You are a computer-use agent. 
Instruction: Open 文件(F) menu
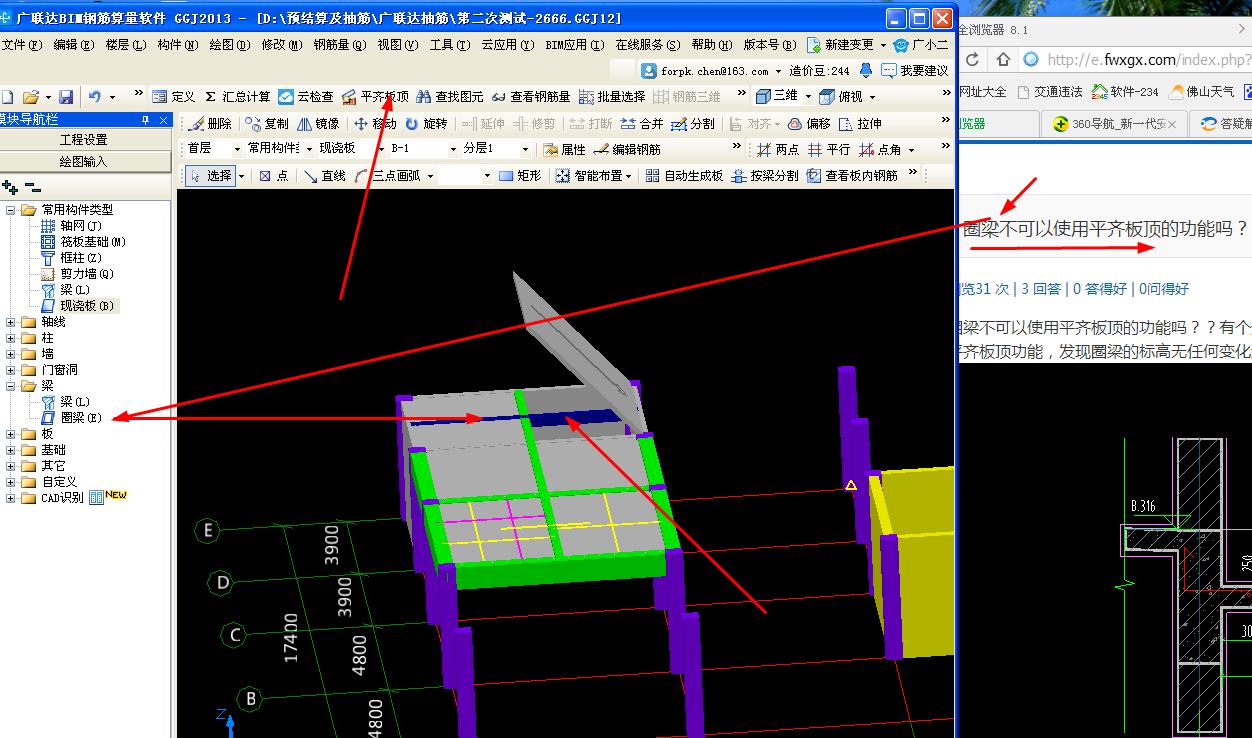click(x=22, y=45)
